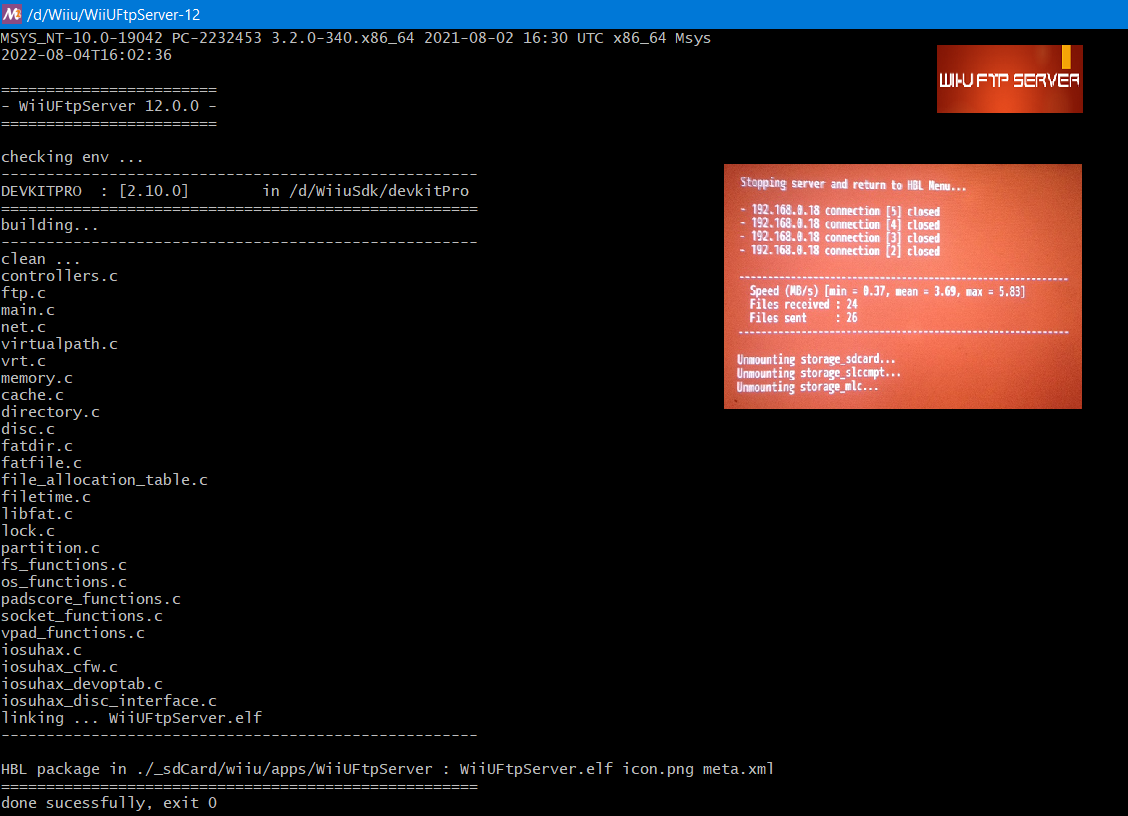Image resolution: width=1128 pixels, height=816 pixels.
Task: Click the 'connection [5] closed' line in screenshot
Action: tap(840, 211)
